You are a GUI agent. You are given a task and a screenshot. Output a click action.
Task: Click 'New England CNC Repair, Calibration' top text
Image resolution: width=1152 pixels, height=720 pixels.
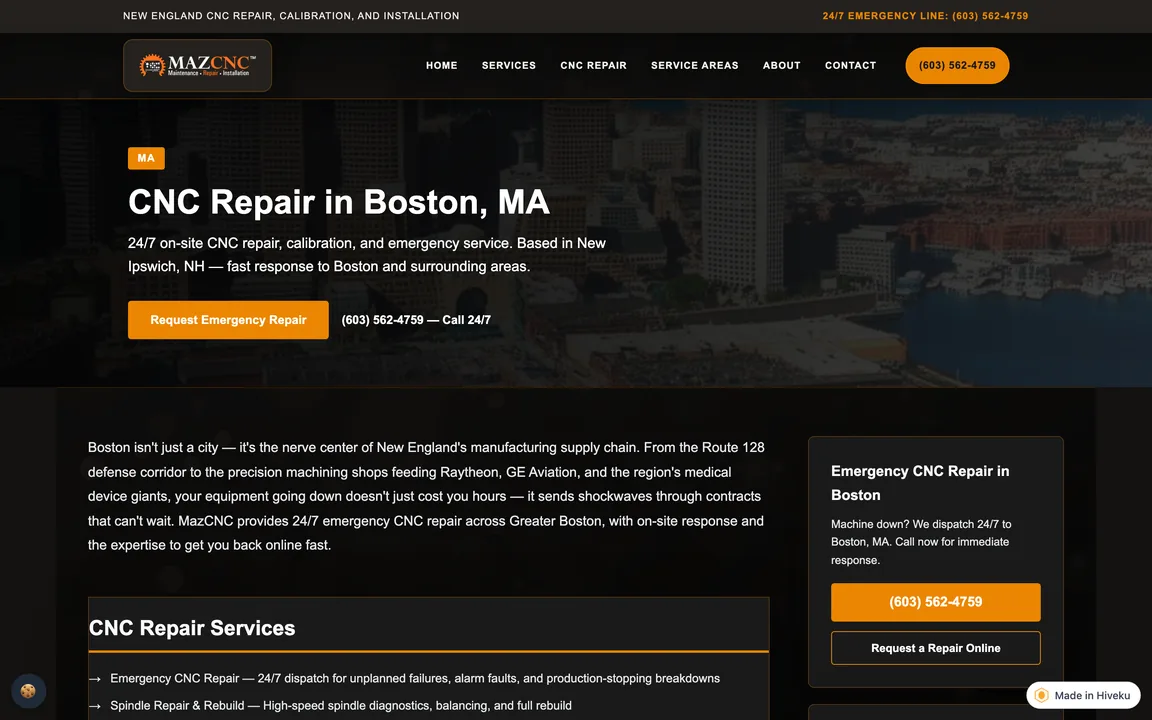coord(291,15)
